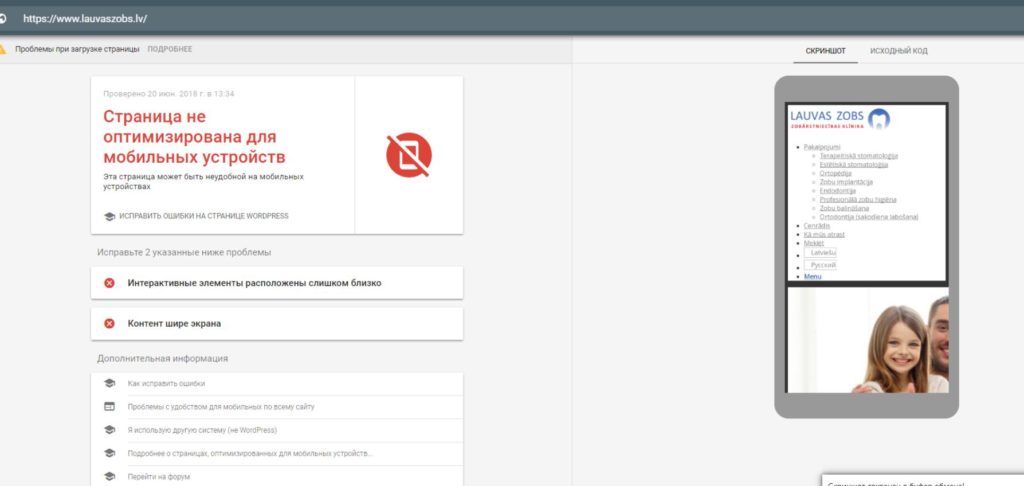This screenshot has height=486, width=1024.
Task: Open "Исправить ошибки на странице WordPress" link
Action: point(204,216)
